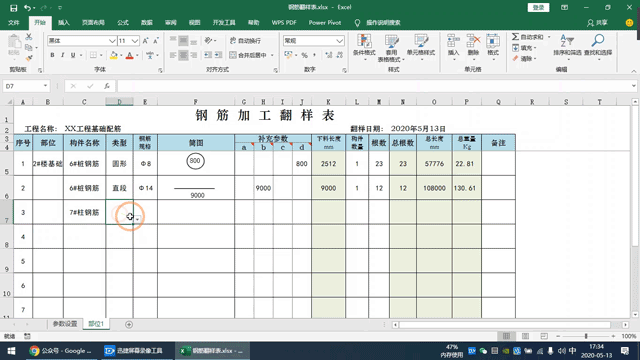
Task: Open the Power Pivot tab
Action: tap(324, 23)
